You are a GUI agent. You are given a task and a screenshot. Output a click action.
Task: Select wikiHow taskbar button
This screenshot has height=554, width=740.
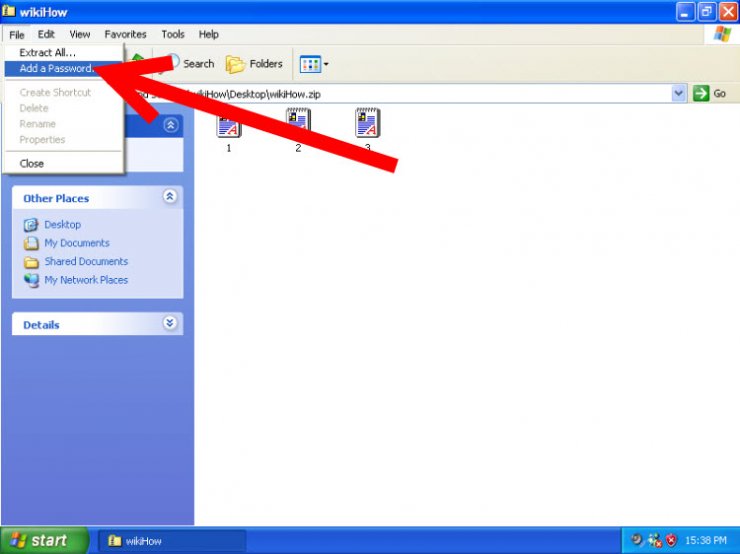point(172,541)
